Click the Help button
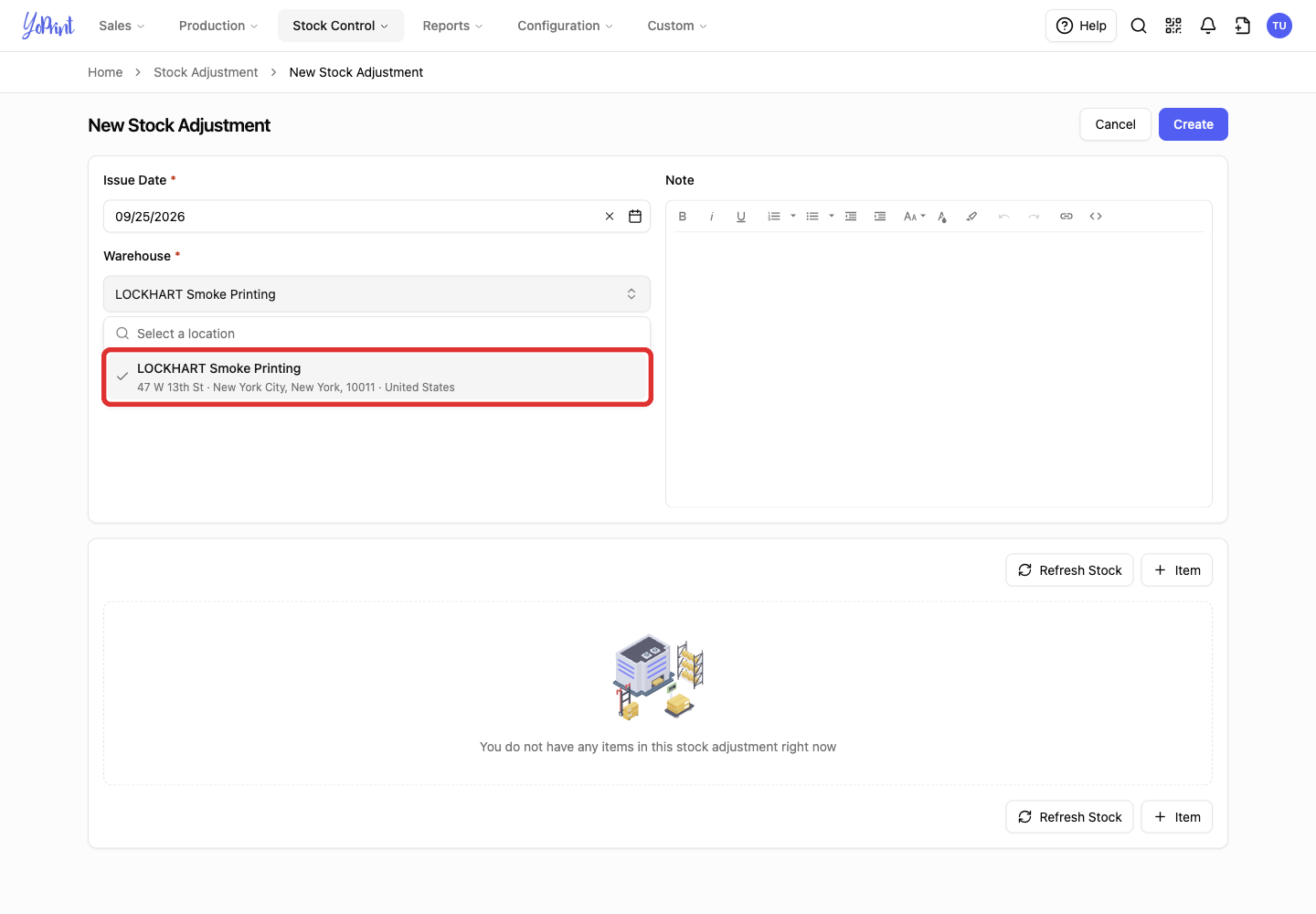This screenshot has height=914, width=1316. 1081,26
